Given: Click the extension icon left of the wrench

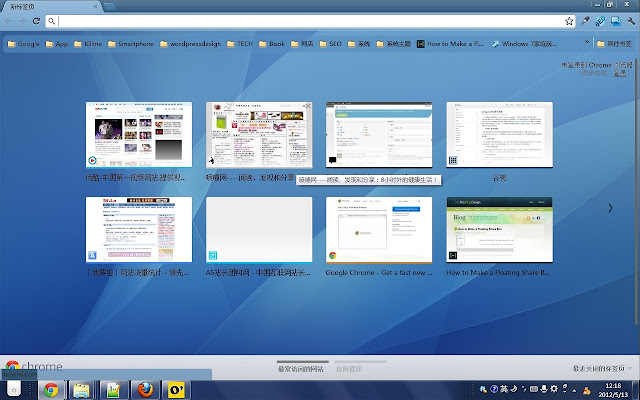Looking at the screenshot, I should click(x=616, y=21).
